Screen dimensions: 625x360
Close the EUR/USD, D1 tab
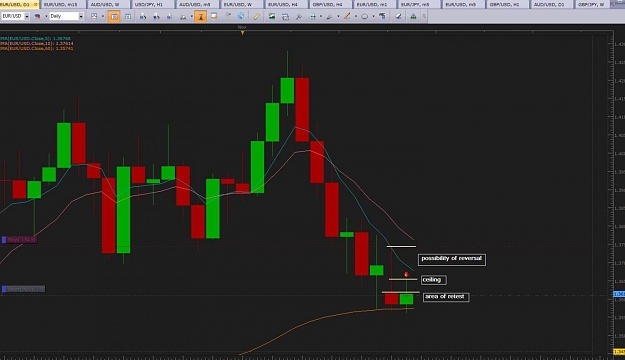(35, 4)
